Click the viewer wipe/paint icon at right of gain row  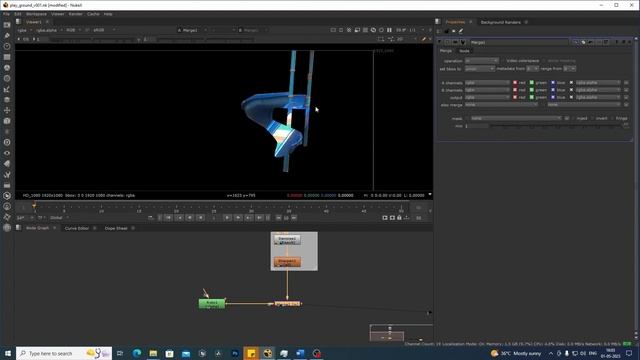[424, 39]
